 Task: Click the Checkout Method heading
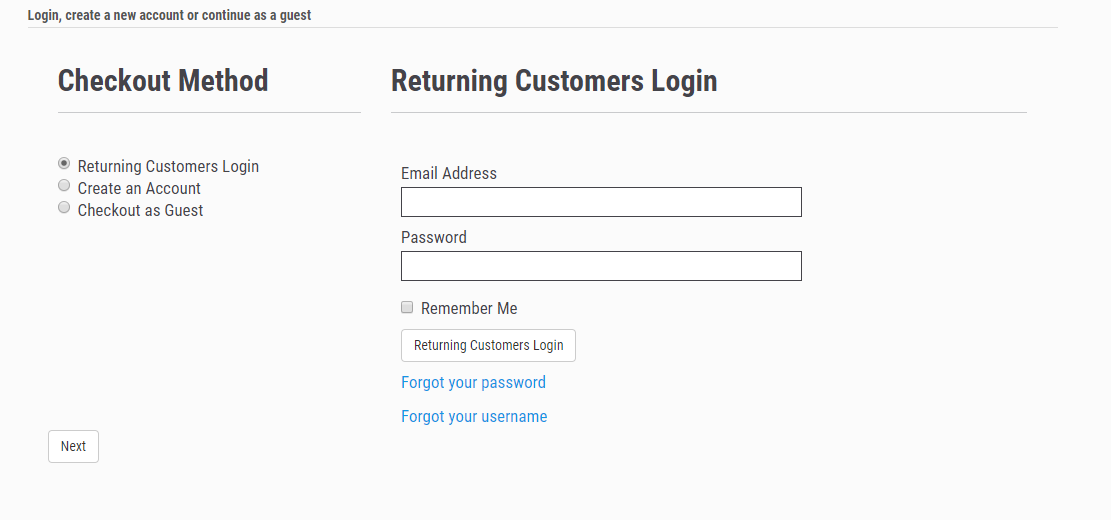[163, 80]
